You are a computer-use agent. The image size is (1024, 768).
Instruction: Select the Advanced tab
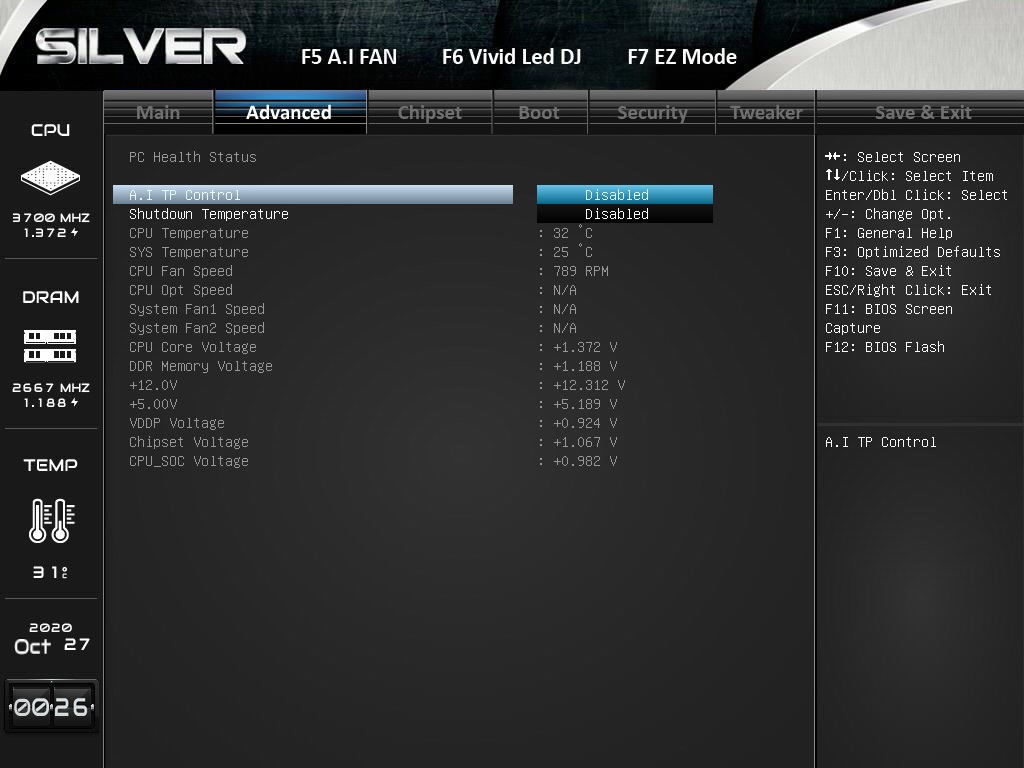click(x=289, y=112)
